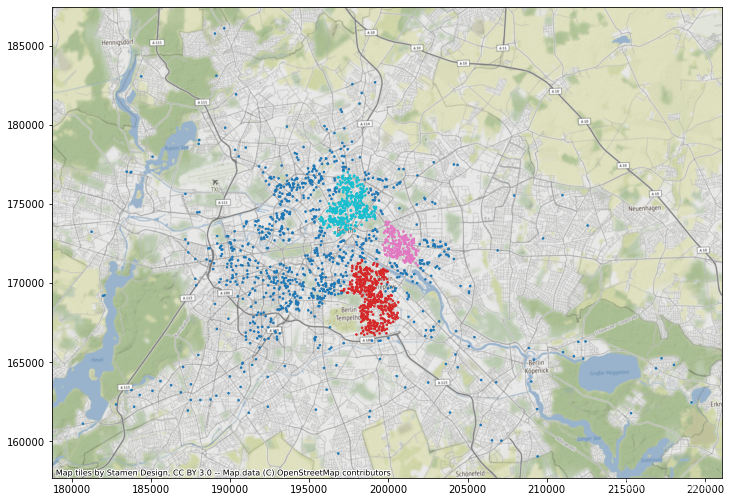Click the y-axis tick label 185000
The height and width of the screenshot is (502, 731).
tap(26, 46)
